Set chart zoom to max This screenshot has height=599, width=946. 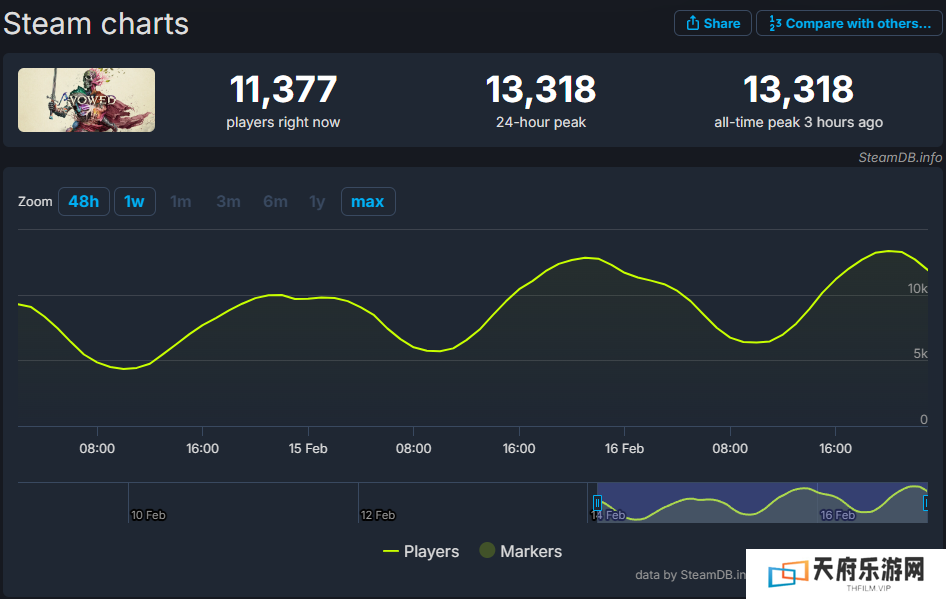click(368, 201)
